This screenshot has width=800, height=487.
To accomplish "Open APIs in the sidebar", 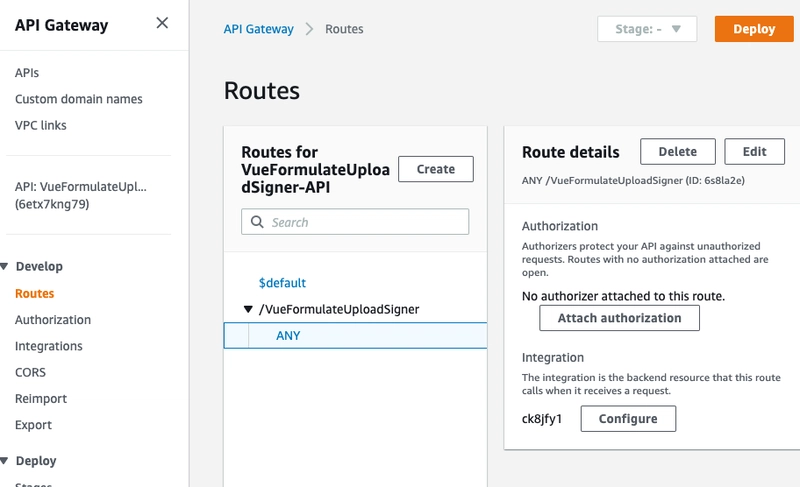I will 27,73.
